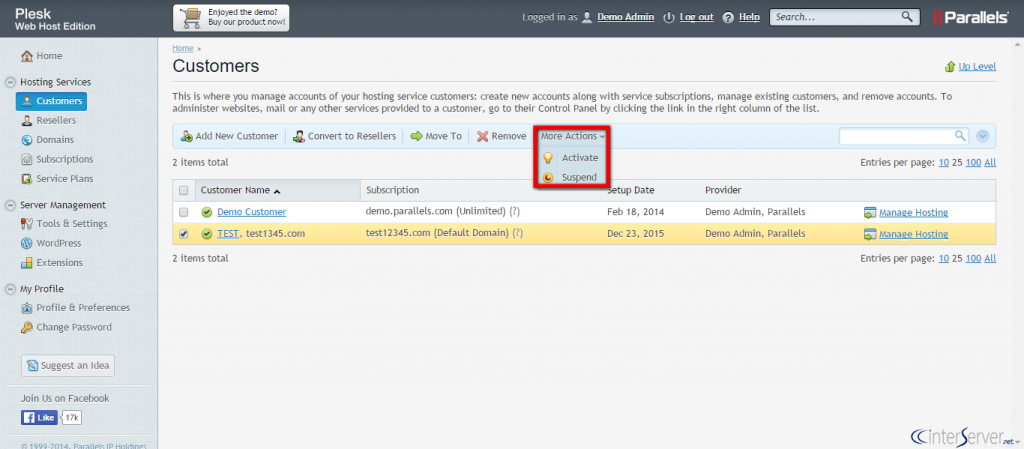Click the Demo Customer link
The width and height of the screenshot is (1024, 449).
[x=251, y=212]
